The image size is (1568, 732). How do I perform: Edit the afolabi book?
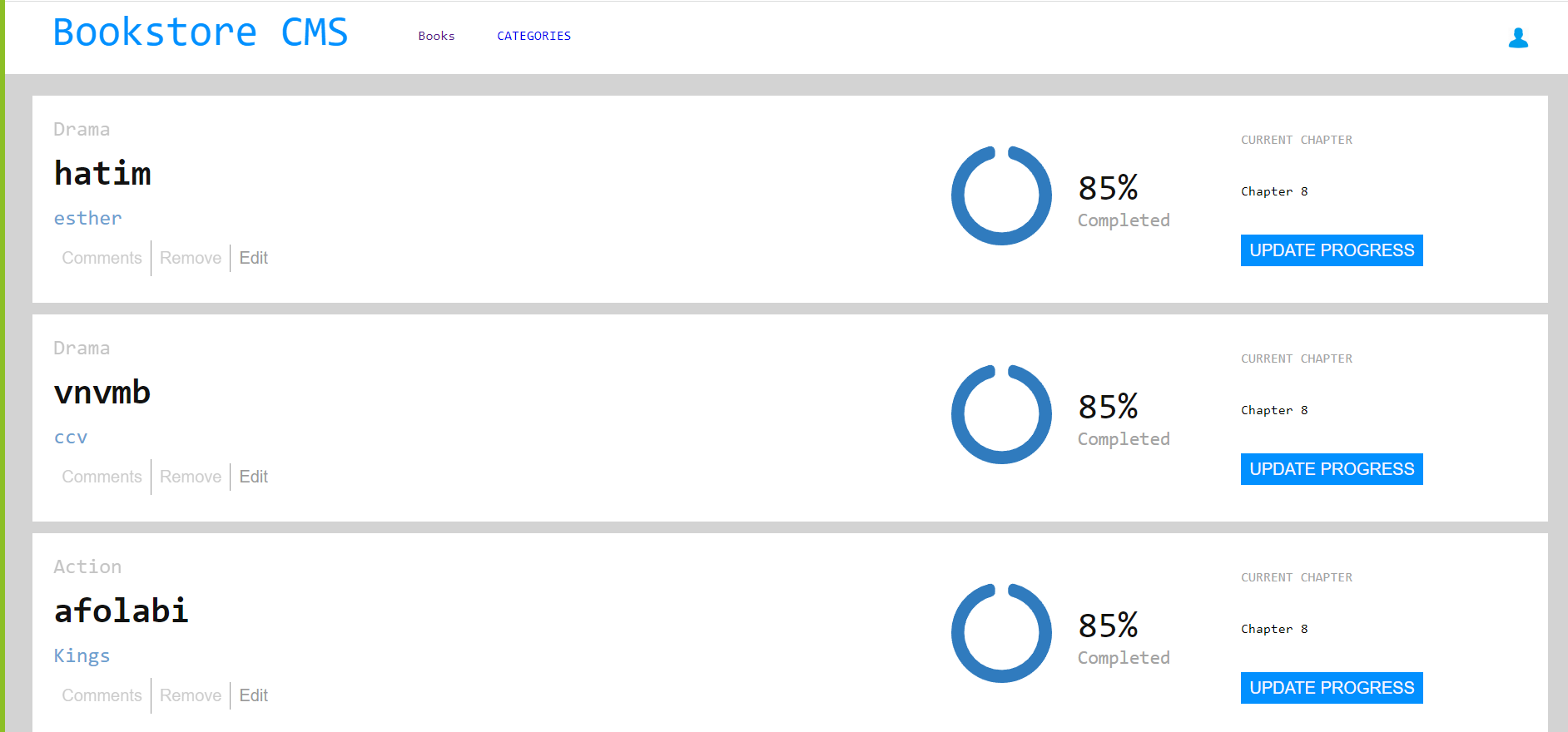click(254, 695)
